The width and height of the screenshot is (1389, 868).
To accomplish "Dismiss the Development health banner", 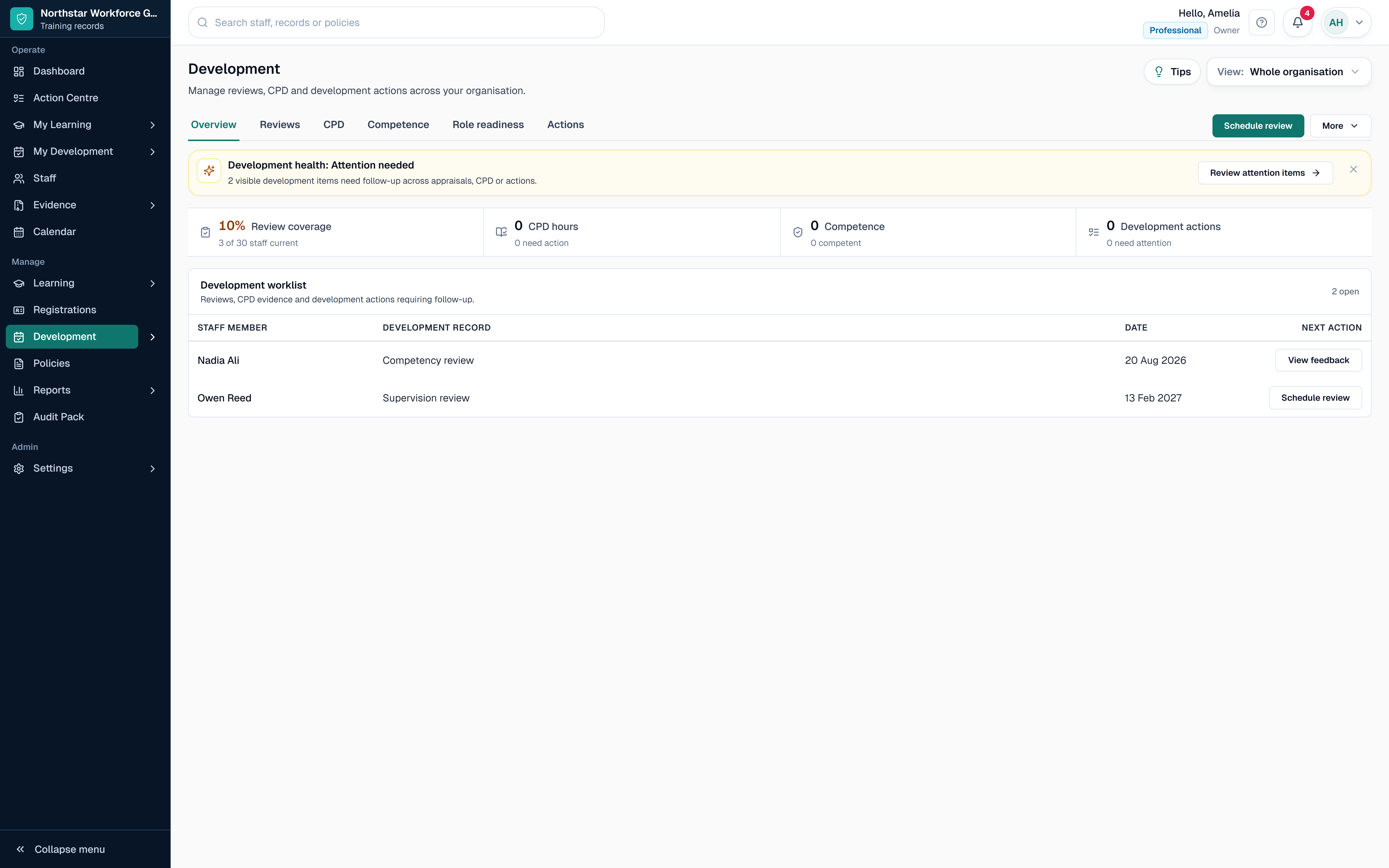I will click(1353, 169).
